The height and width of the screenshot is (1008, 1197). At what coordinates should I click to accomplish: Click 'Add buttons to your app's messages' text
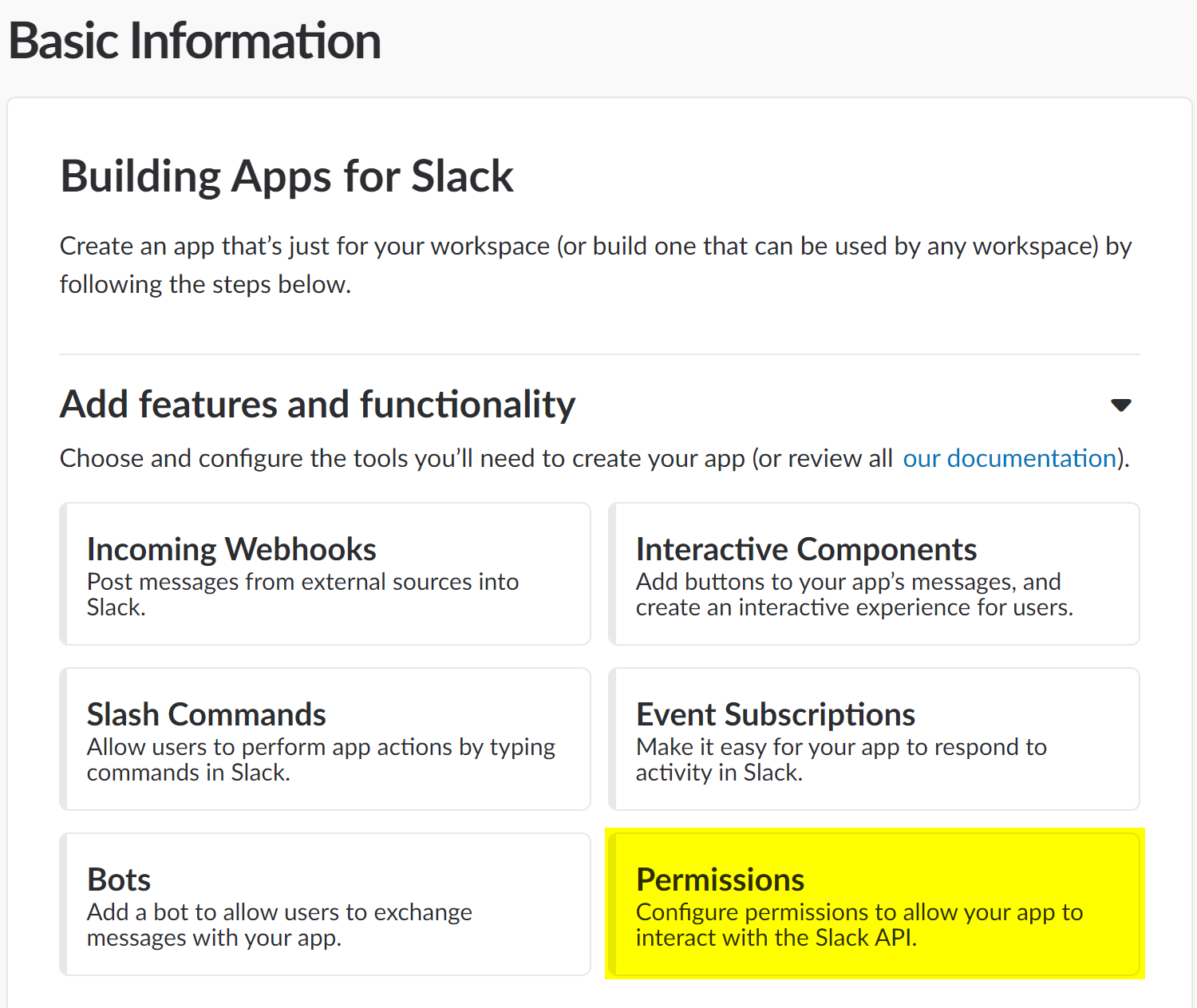847,582
